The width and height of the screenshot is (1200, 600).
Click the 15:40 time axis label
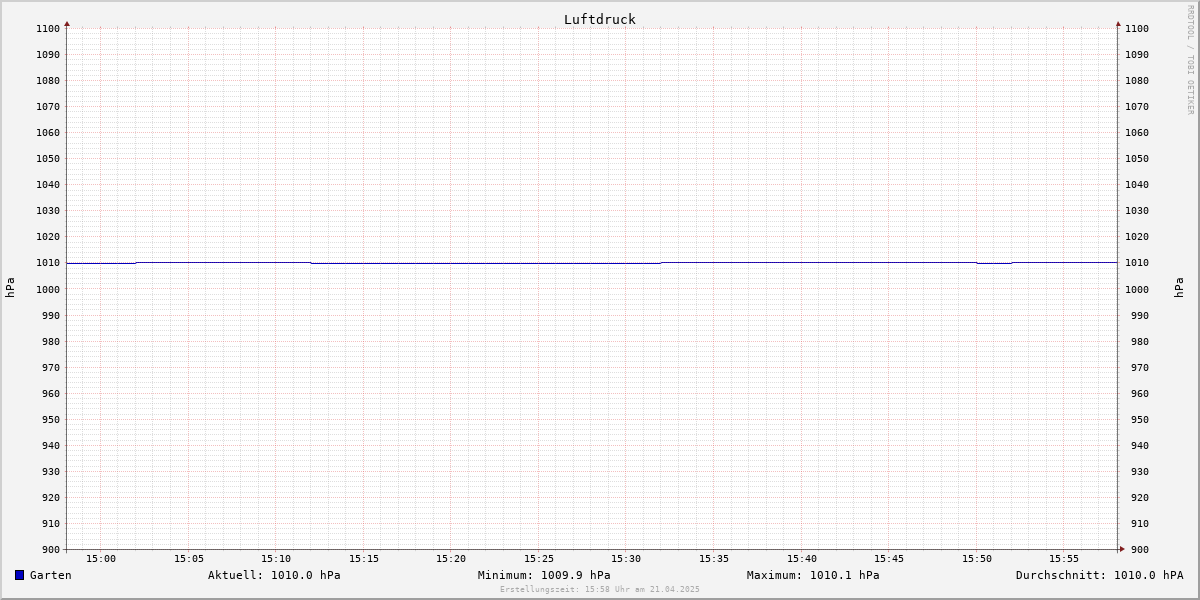tap(802, 559)
